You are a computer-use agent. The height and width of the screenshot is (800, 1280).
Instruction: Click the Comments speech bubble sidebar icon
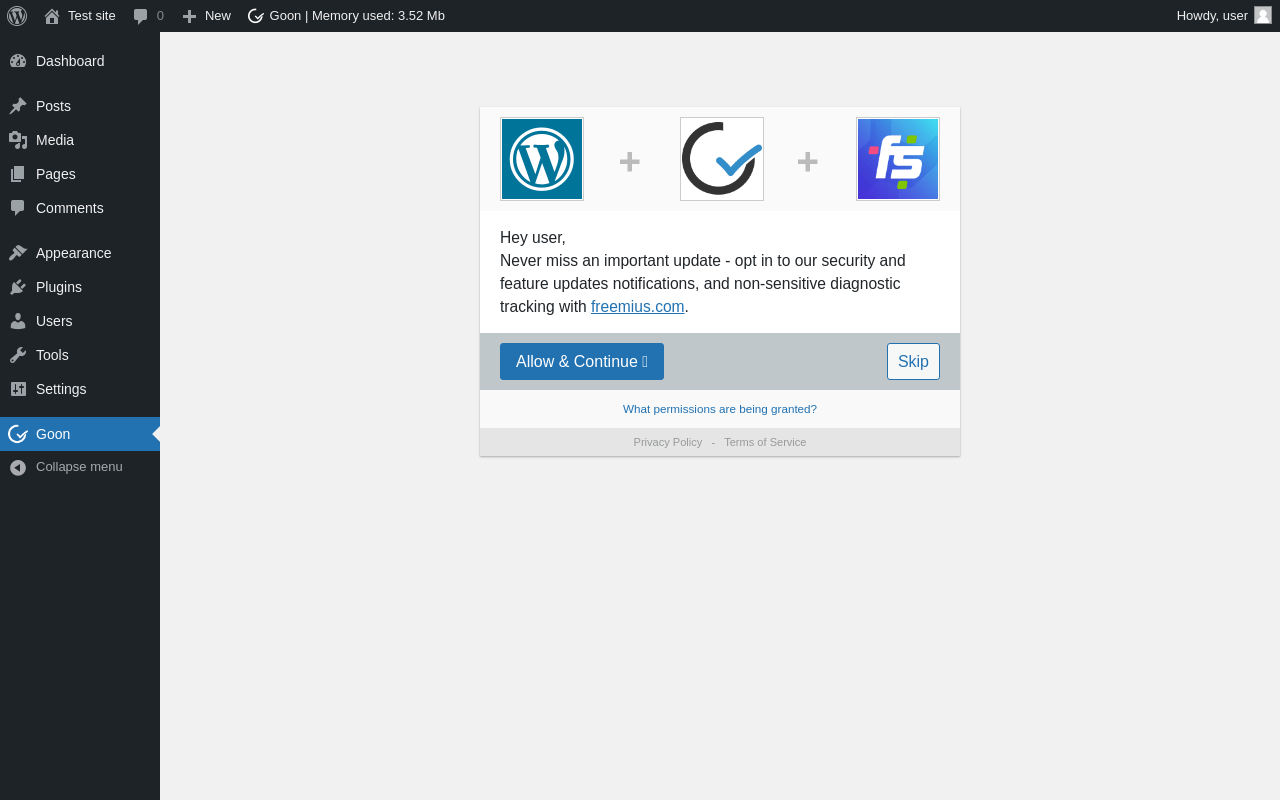coord(18,208)
